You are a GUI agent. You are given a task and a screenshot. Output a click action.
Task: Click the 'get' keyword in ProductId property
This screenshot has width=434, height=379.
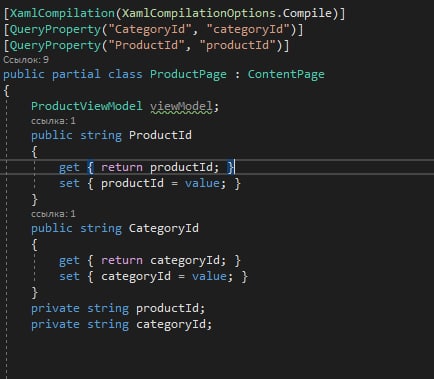point(69,167)
